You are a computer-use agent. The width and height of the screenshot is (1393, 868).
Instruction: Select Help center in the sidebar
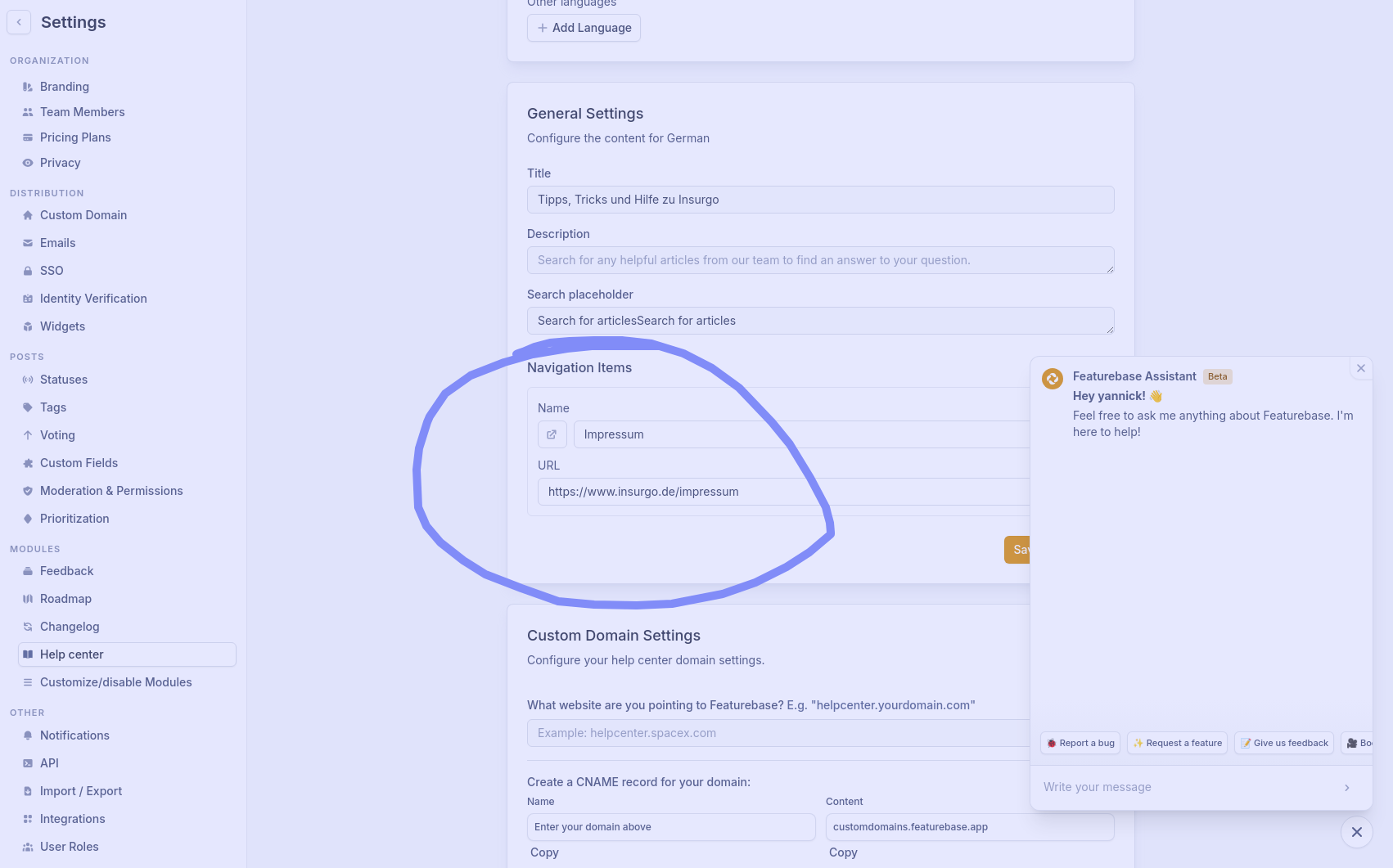coord(72,654)
